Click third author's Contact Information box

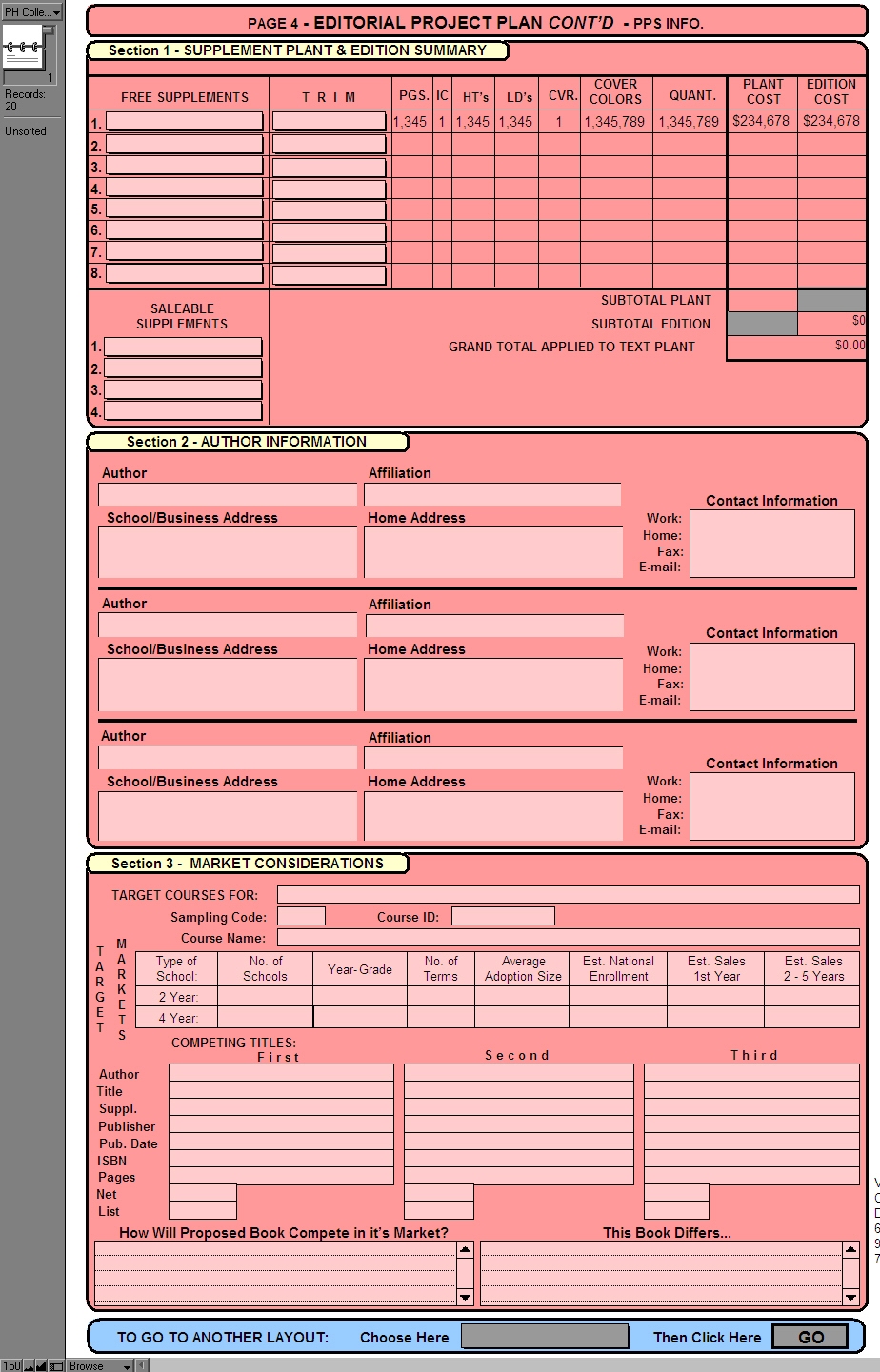click(x=772, y=806)
